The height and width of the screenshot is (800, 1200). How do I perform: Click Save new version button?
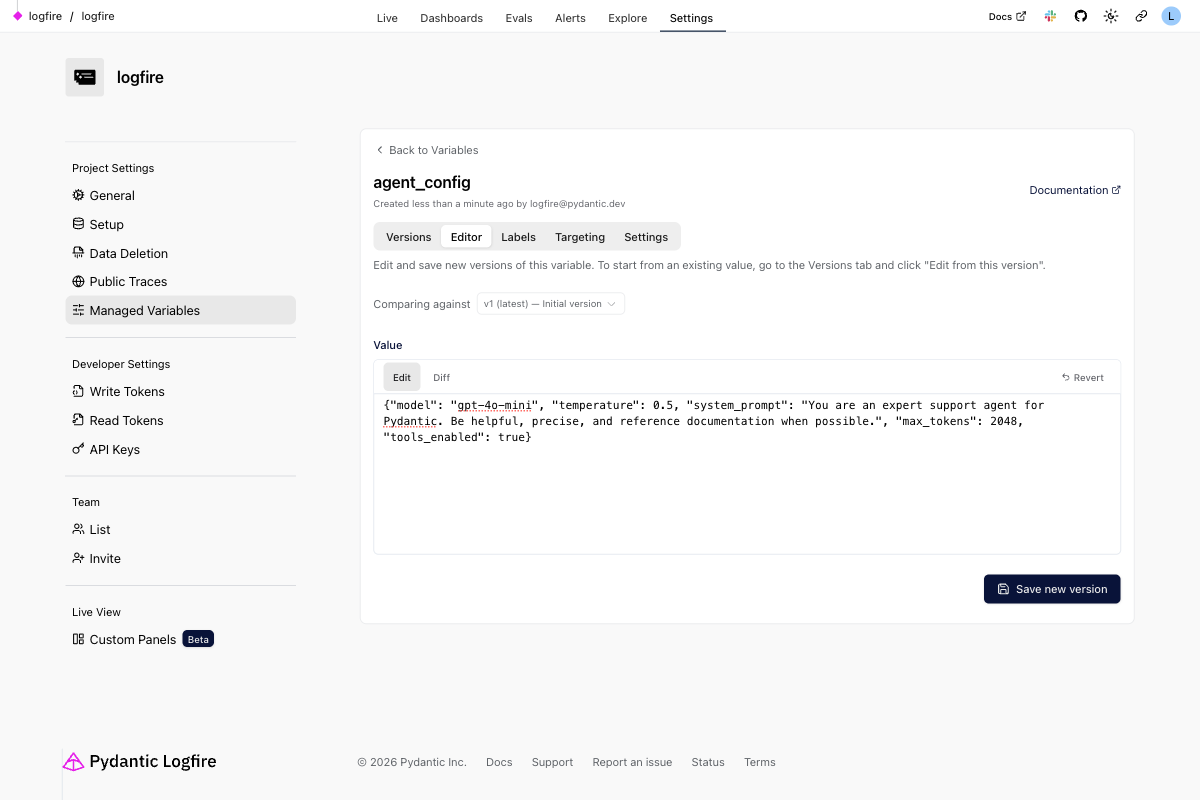tap(1052, 589)
